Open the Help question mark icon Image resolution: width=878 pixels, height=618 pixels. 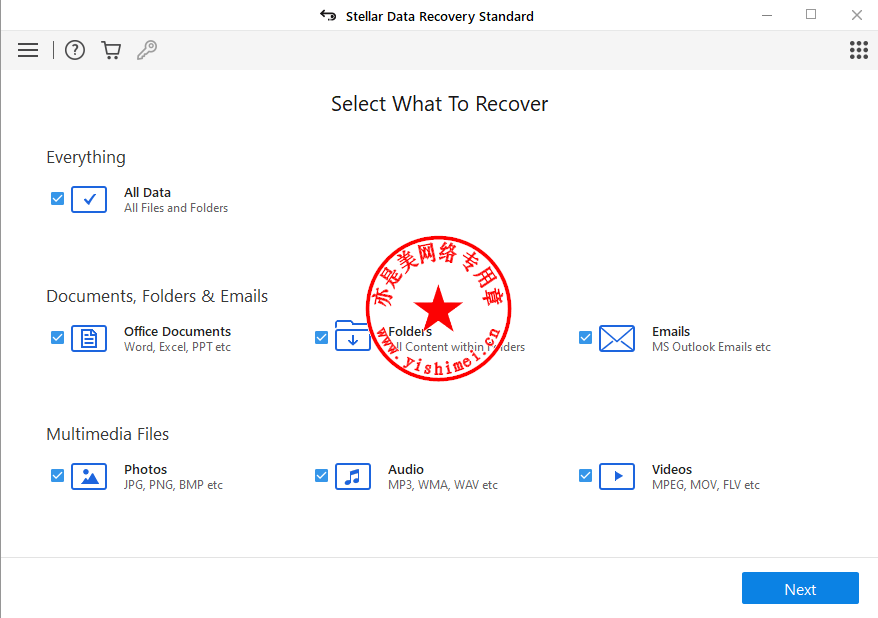pos(75,50)
